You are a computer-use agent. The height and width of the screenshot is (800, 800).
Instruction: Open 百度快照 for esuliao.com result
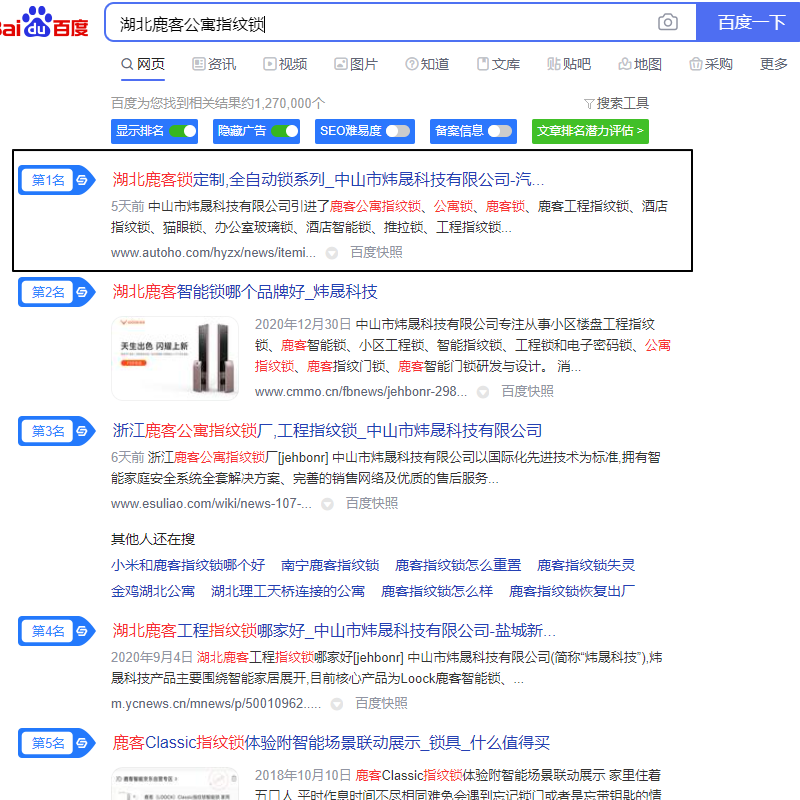pyautogui.click(x=372, y=504)
